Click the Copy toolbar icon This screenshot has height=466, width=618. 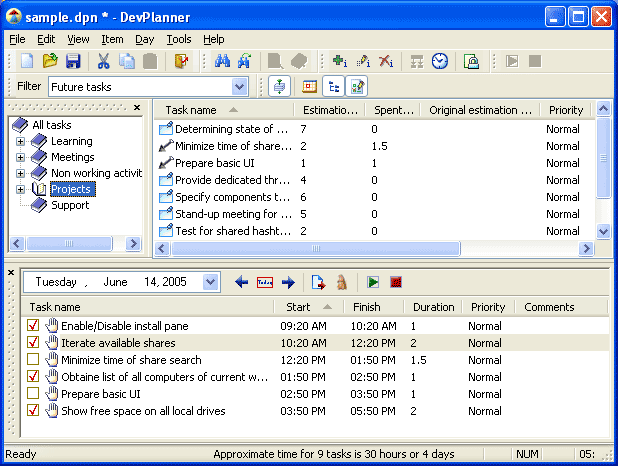(127, 61)
